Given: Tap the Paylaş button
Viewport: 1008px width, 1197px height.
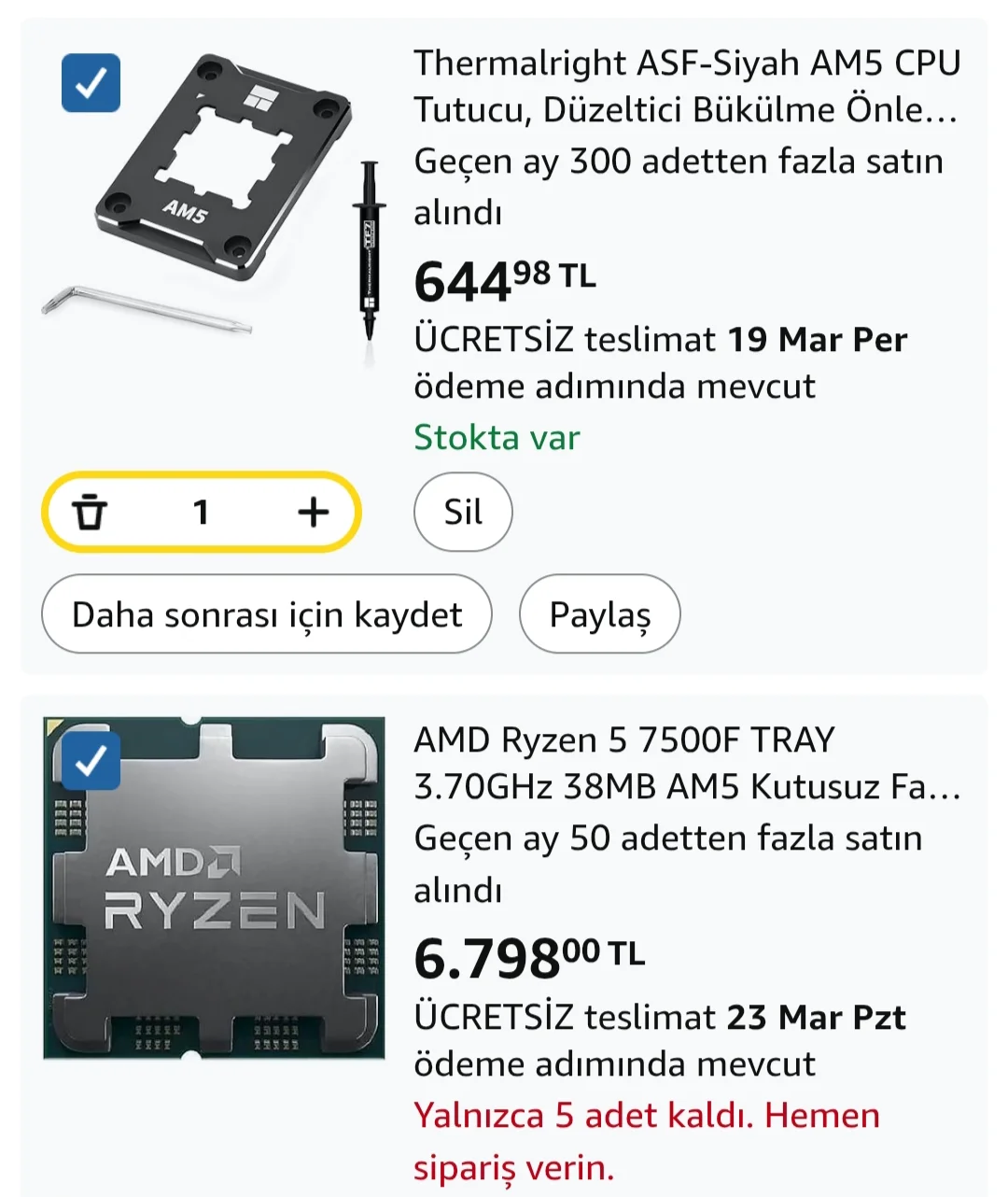Looking at the screenshot, I should click(599, 614).
